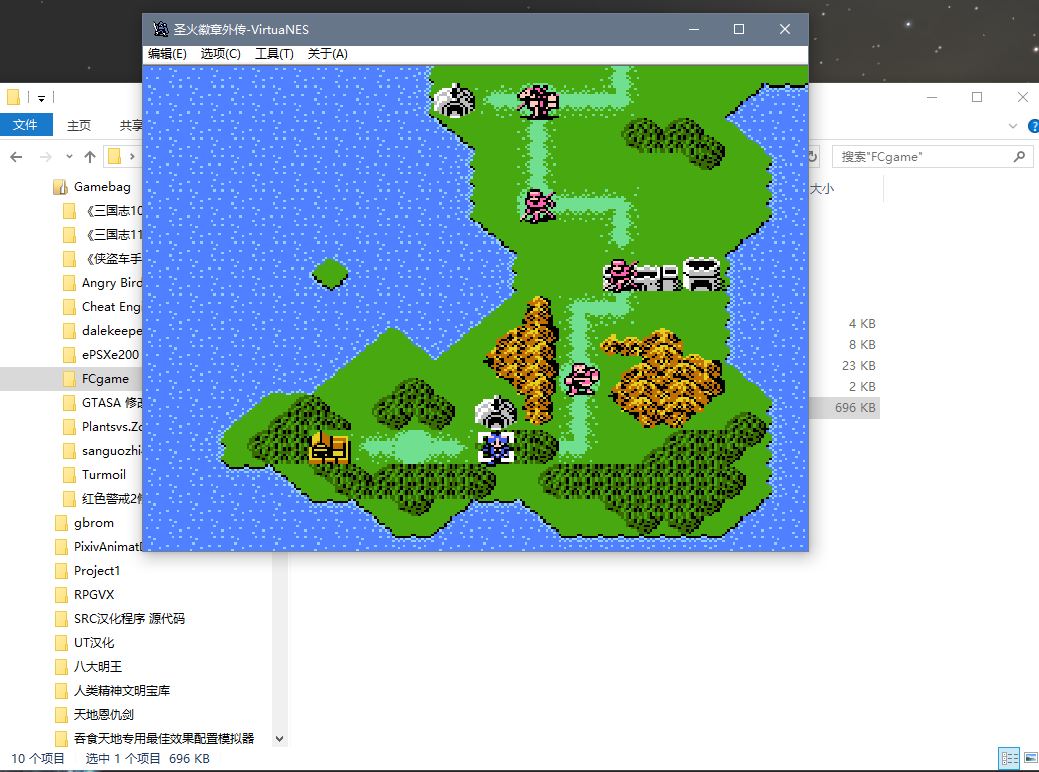Click the quick access toolbar folder icon
This screenshot has width=1039, height=772.
(13, 97)
